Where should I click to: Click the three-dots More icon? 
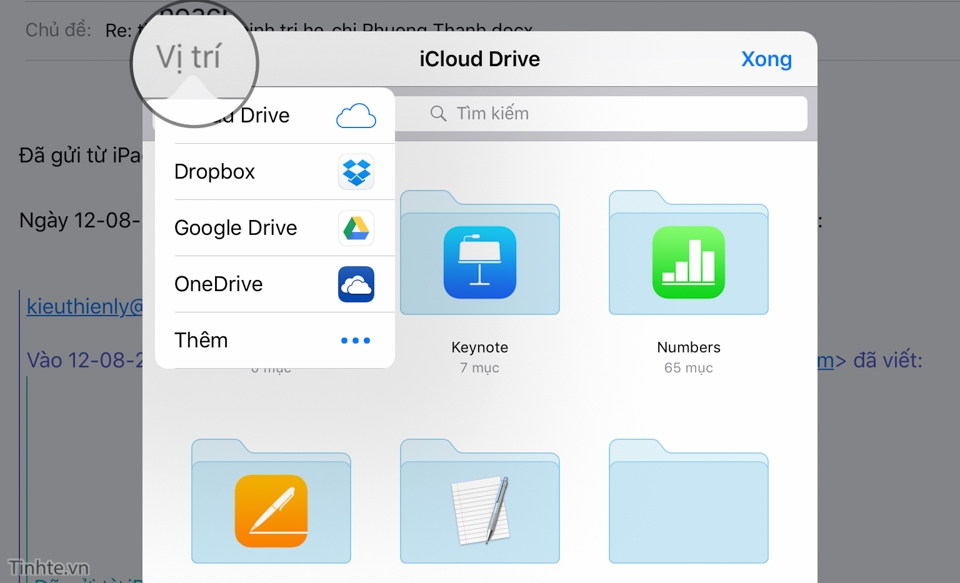click(356, 340)
